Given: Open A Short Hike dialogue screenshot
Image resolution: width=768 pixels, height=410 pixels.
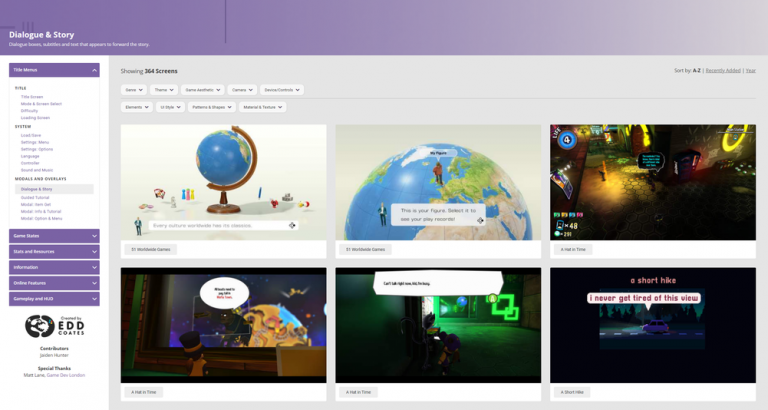Looking at the screenshot, I should tap(652, 325).
